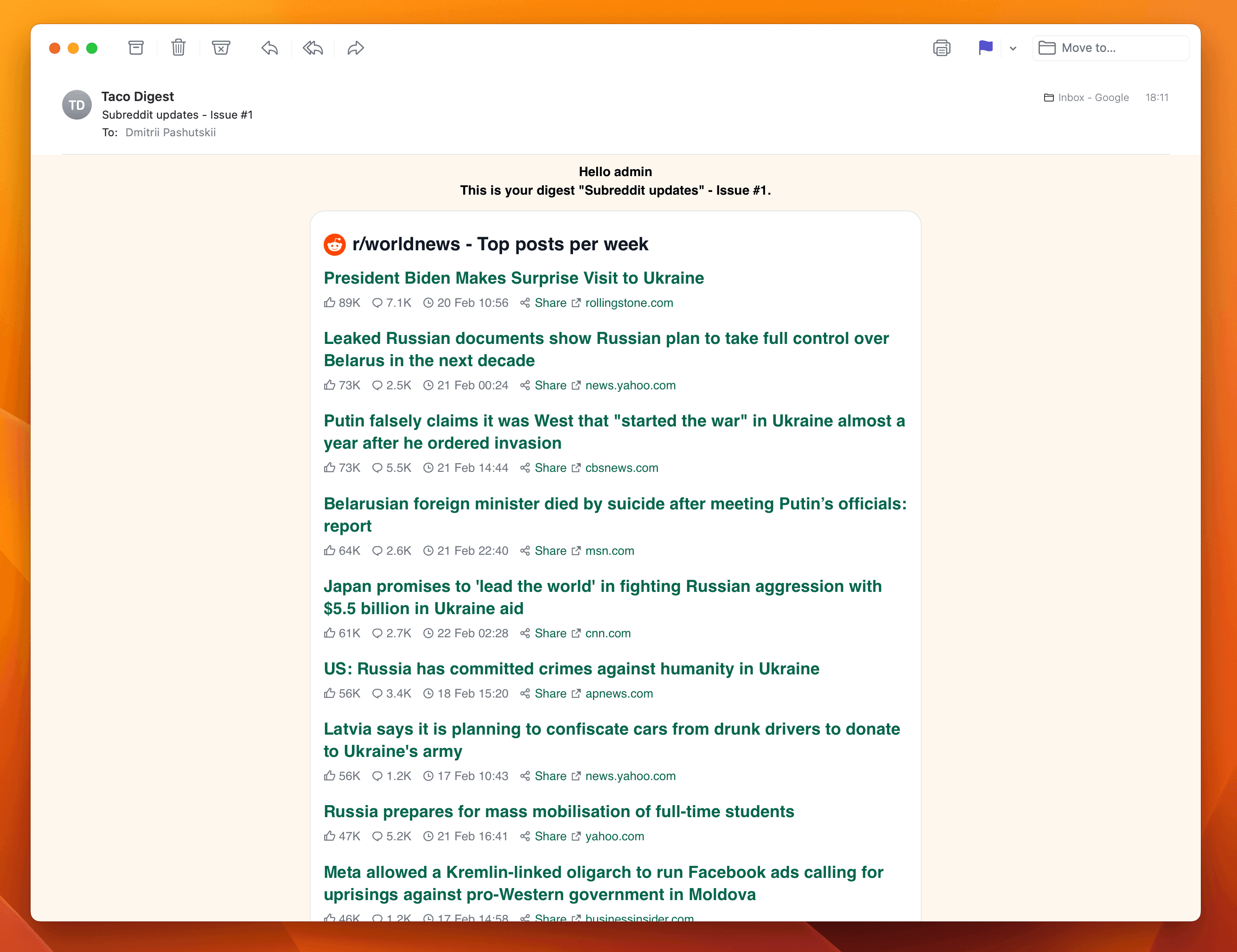The height and width of the screenshot is (952, 1237).
Task: Open Latvia confiscate cars from drunk drivers post
Action: (x=612, y=740)
